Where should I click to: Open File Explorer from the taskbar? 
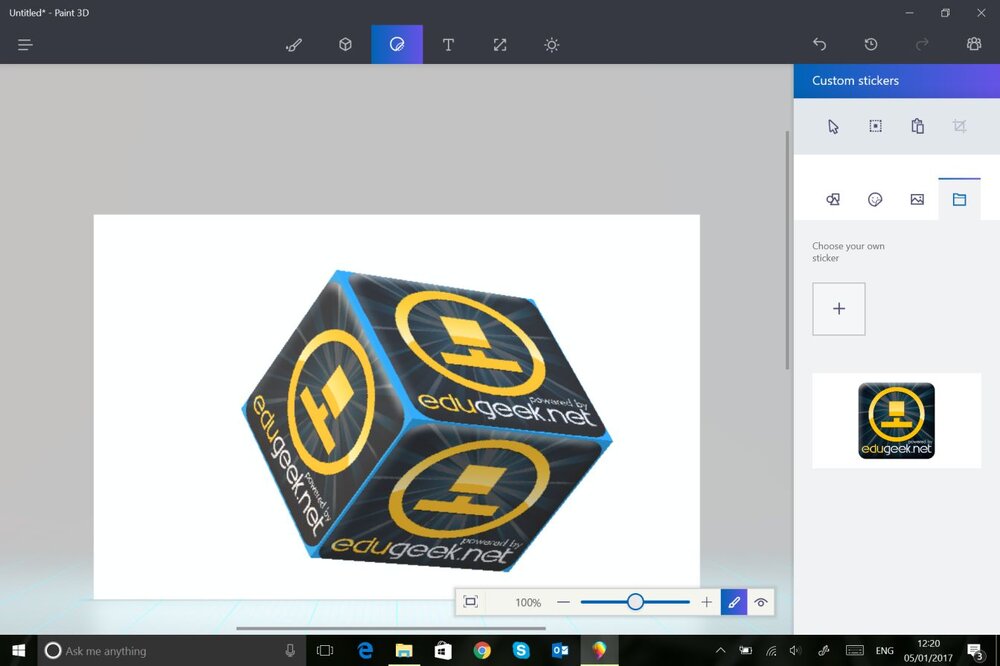[404, 651]
